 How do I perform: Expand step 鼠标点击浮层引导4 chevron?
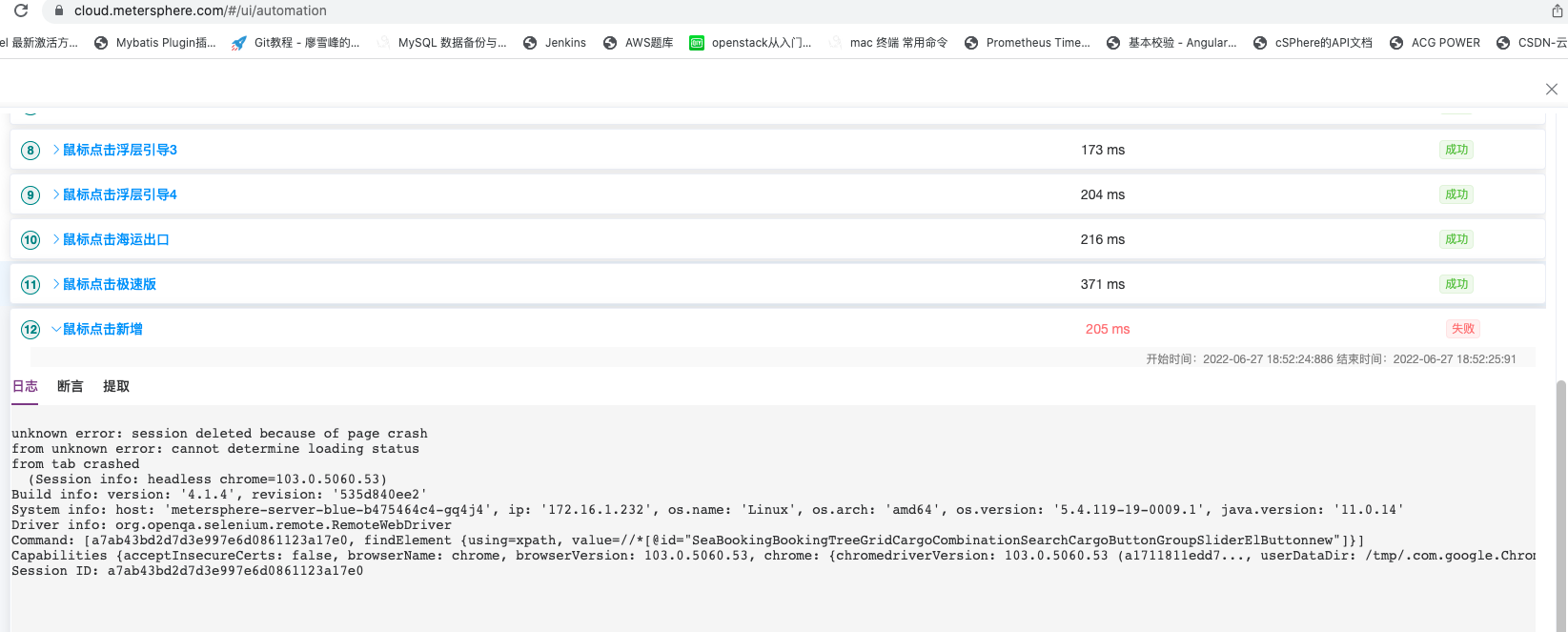tap(56, 194)
